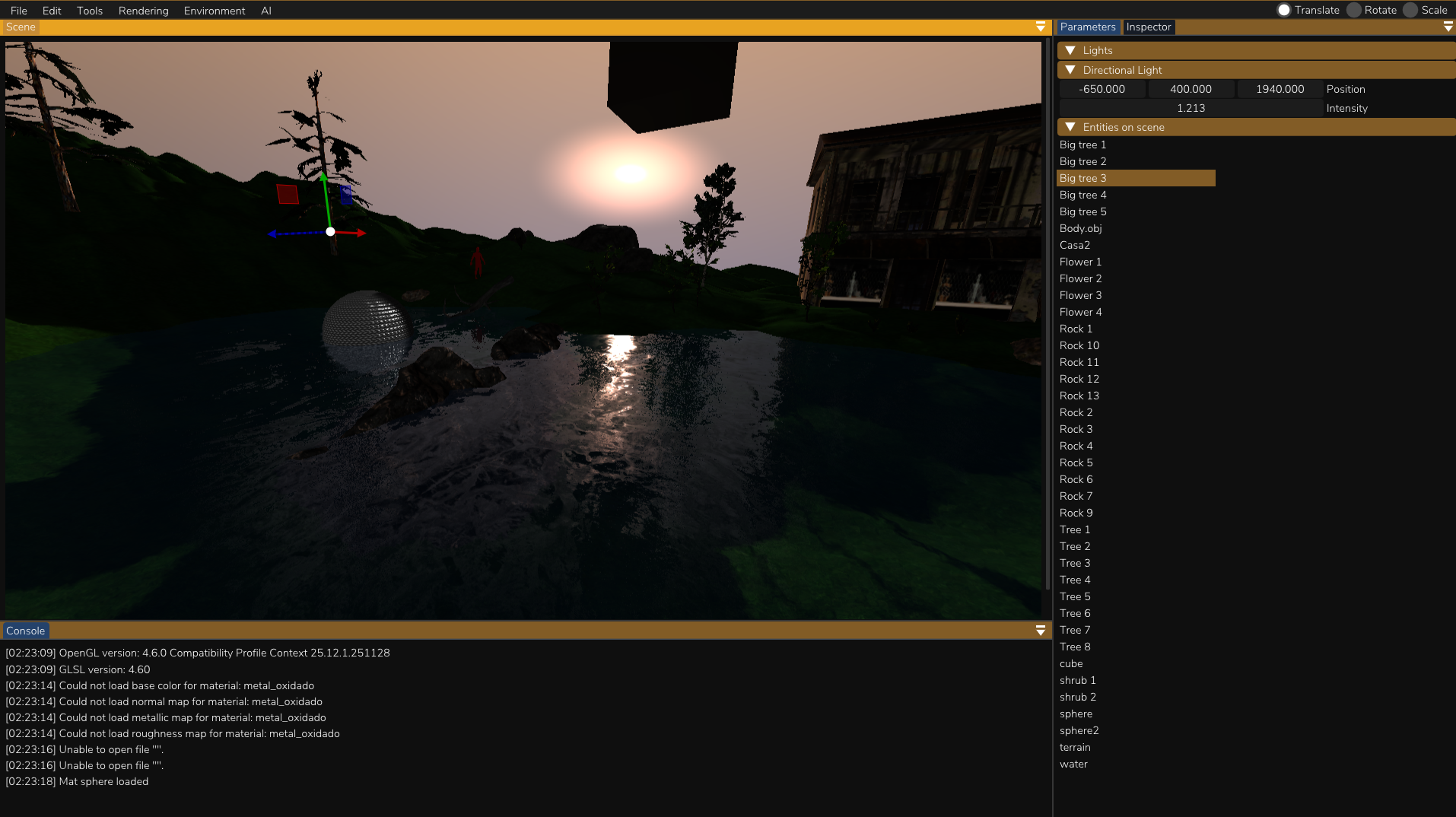The width and height of the screenshot is (1456, 817).
Task: Select the Translate radio button
Action: click(x=1284, y=10)
